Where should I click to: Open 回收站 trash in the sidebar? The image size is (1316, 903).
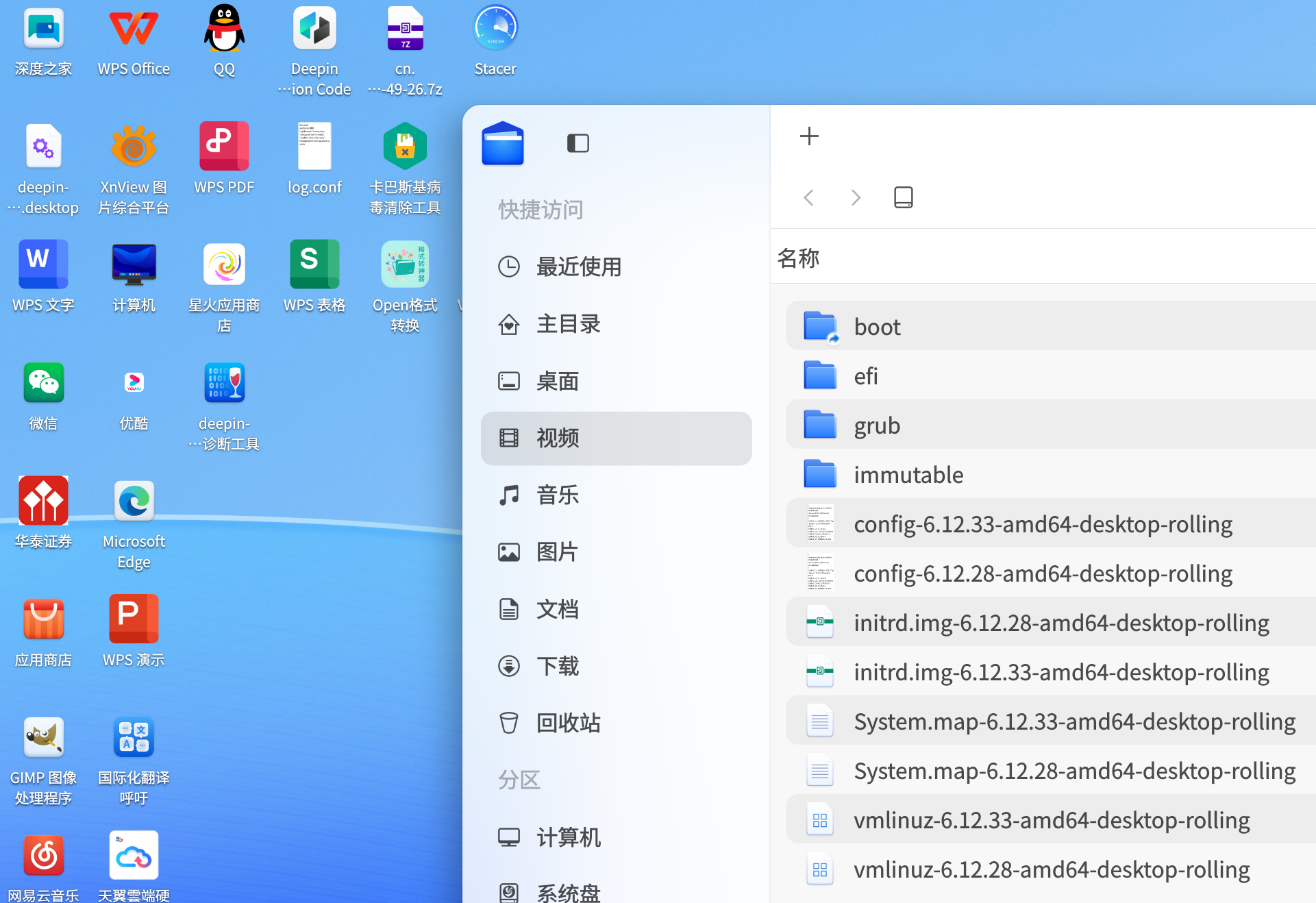[617, 722]
